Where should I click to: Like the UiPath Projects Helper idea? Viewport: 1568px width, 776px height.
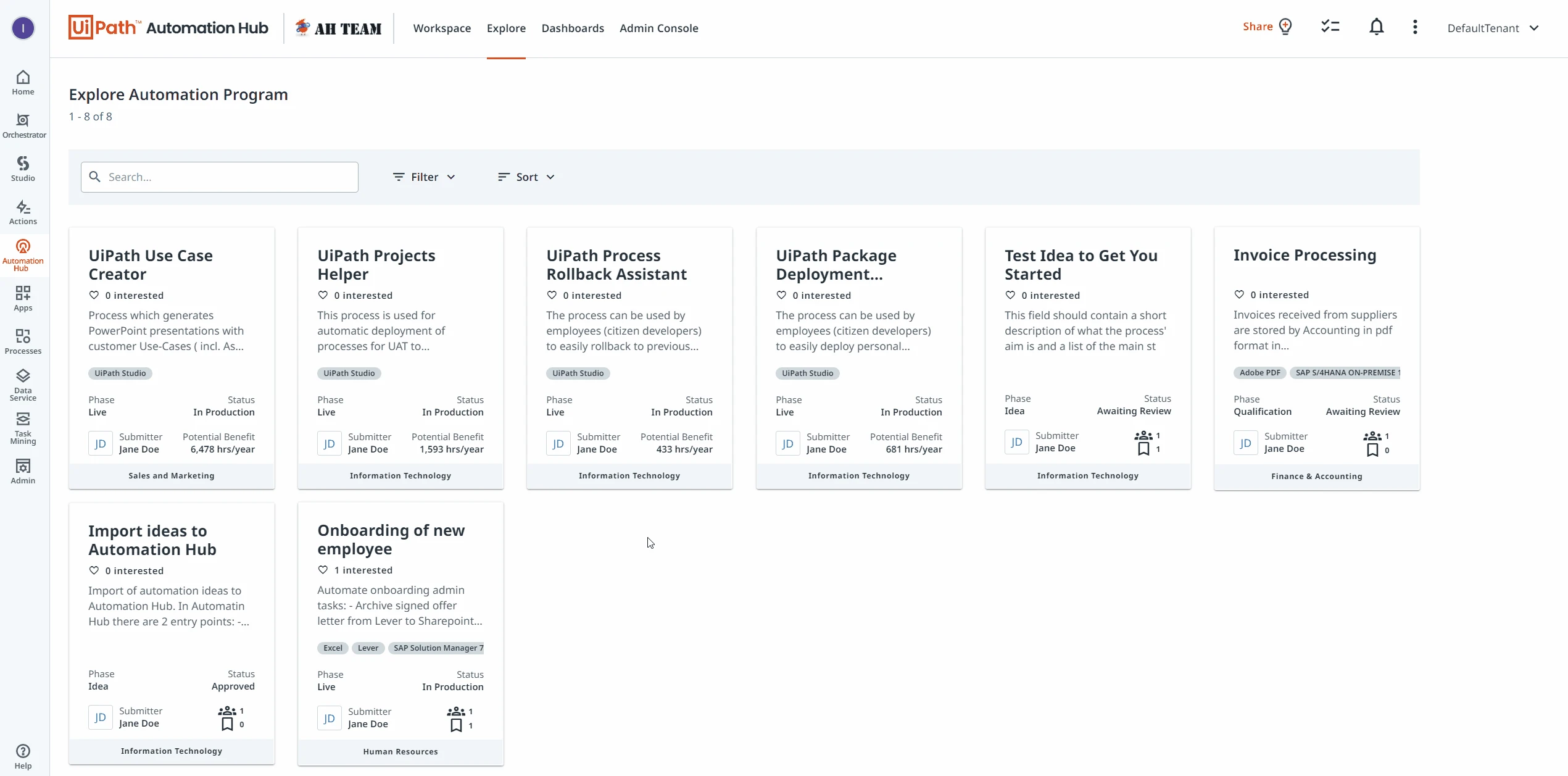coord(323,295)
